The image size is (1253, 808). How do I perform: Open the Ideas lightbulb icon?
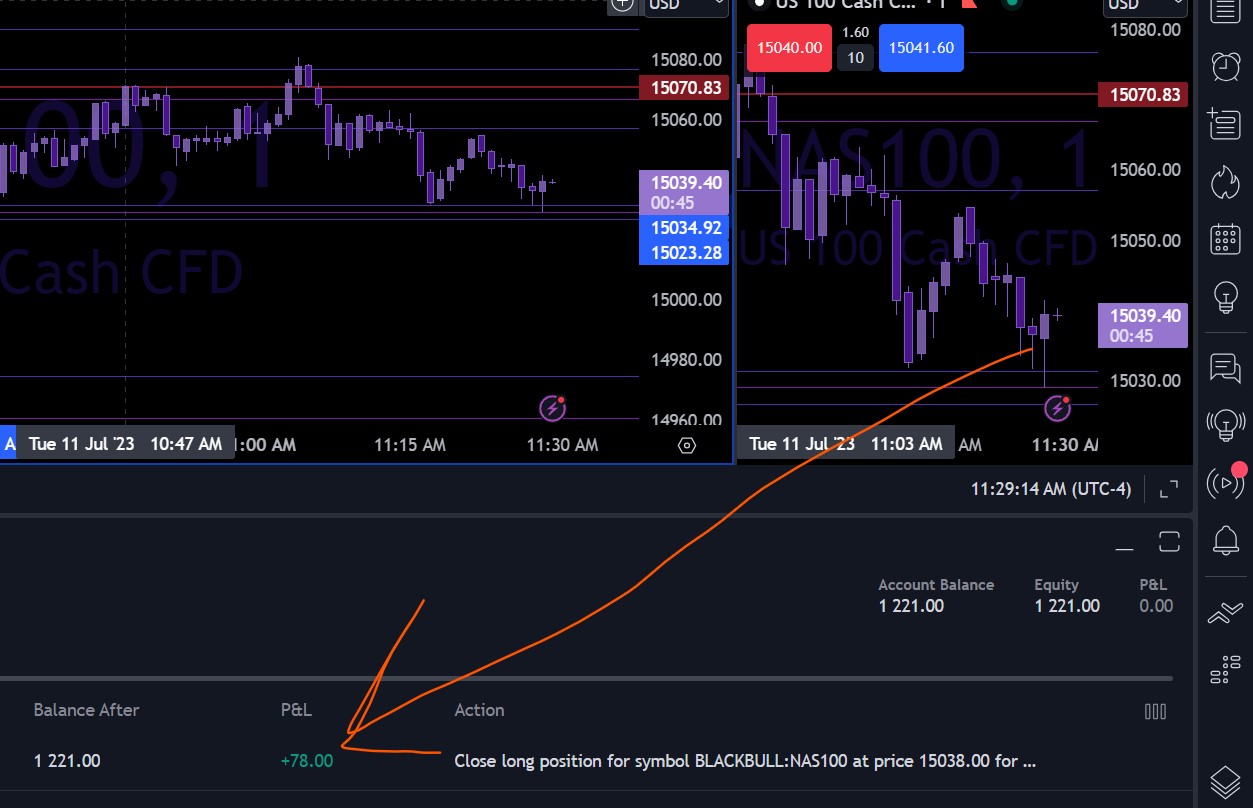coord(1225,297)
